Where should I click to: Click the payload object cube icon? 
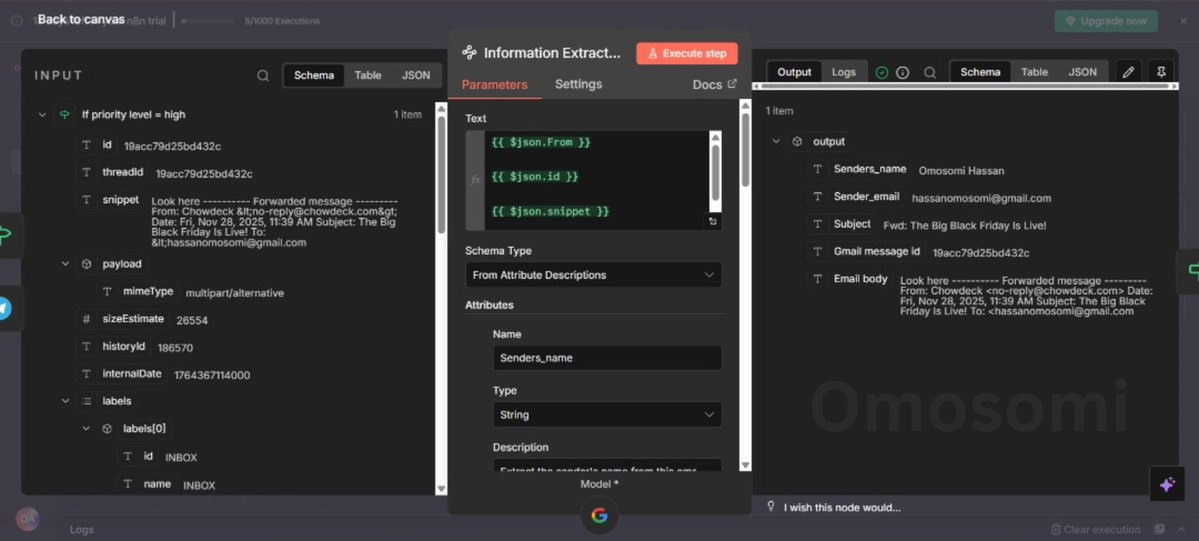coord(86,264)
